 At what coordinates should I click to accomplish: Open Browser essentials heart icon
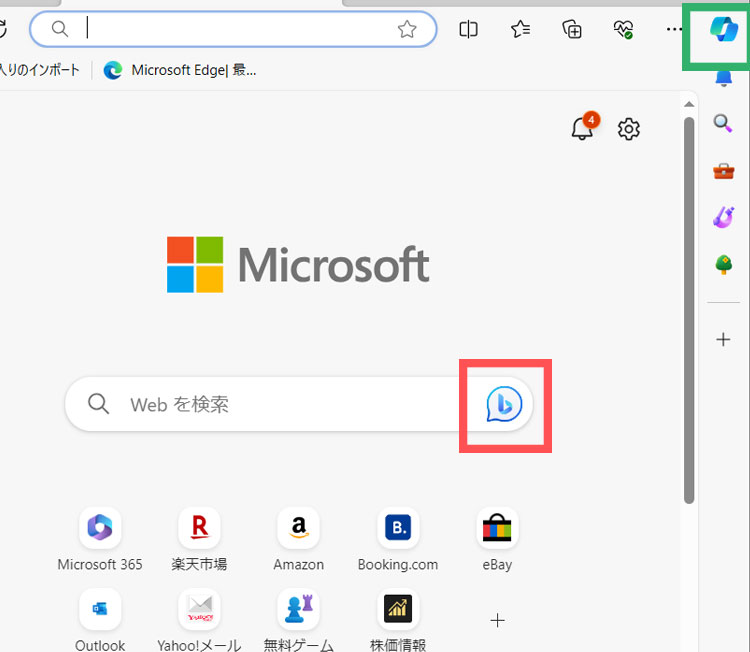click(623, 30)
